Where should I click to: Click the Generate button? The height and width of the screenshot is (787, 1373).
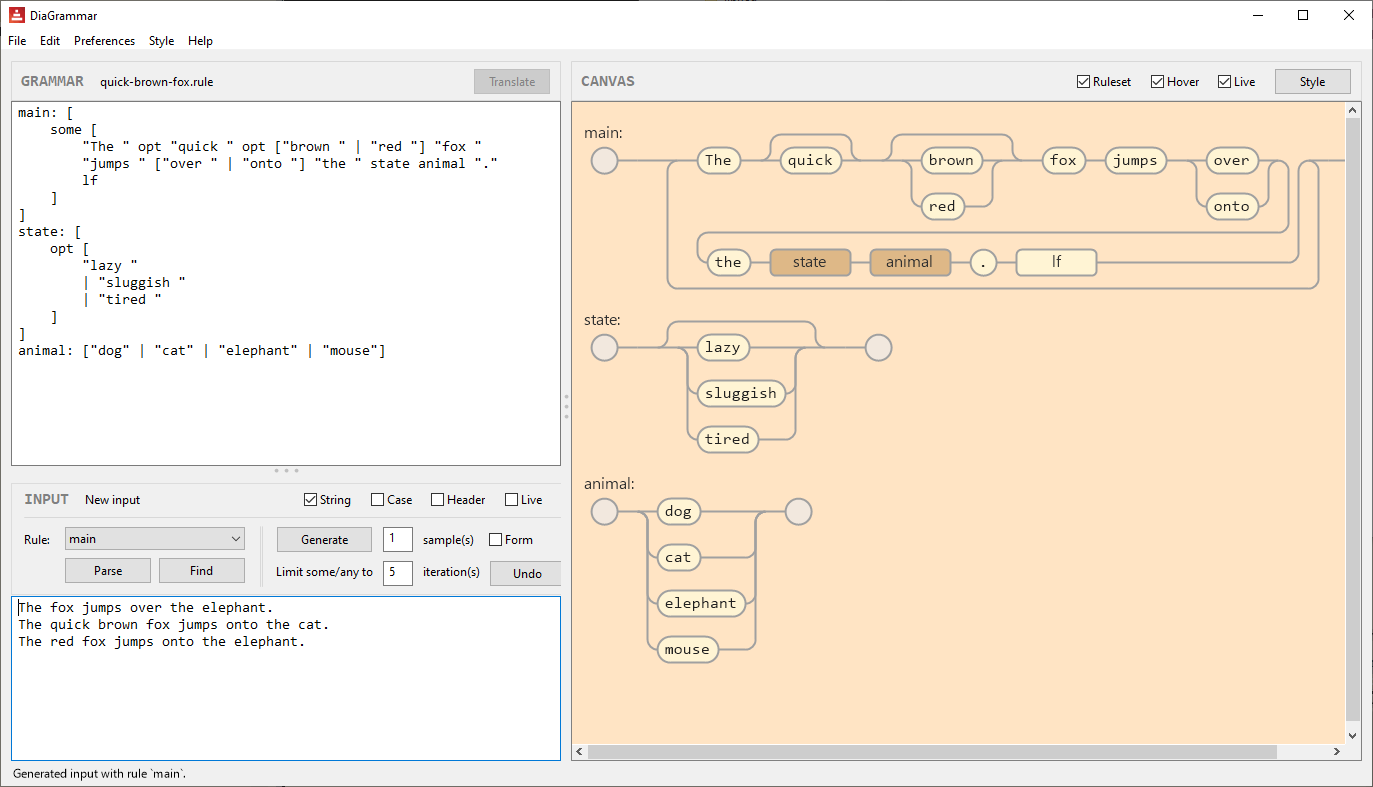pyautogui.click(x=324, y=539)
